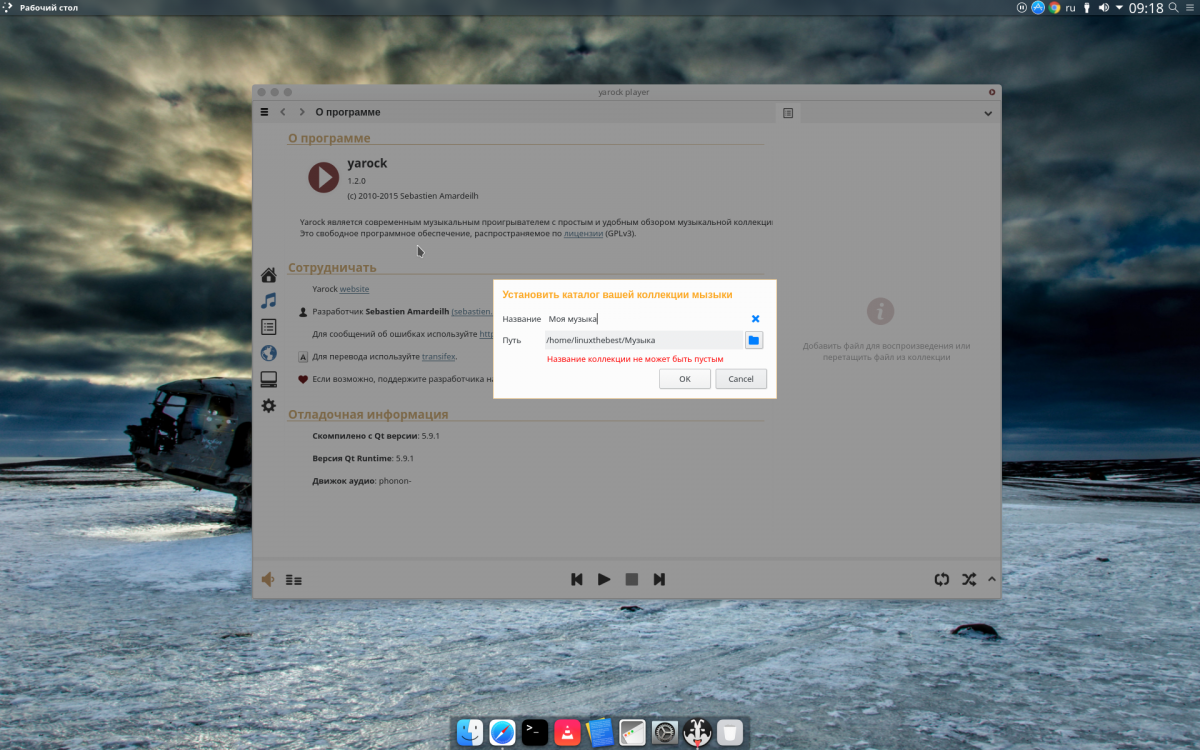Viewport: 1200px width, 750px height.
Task: Open the Trash in the dock
Action: click(730, 732)
